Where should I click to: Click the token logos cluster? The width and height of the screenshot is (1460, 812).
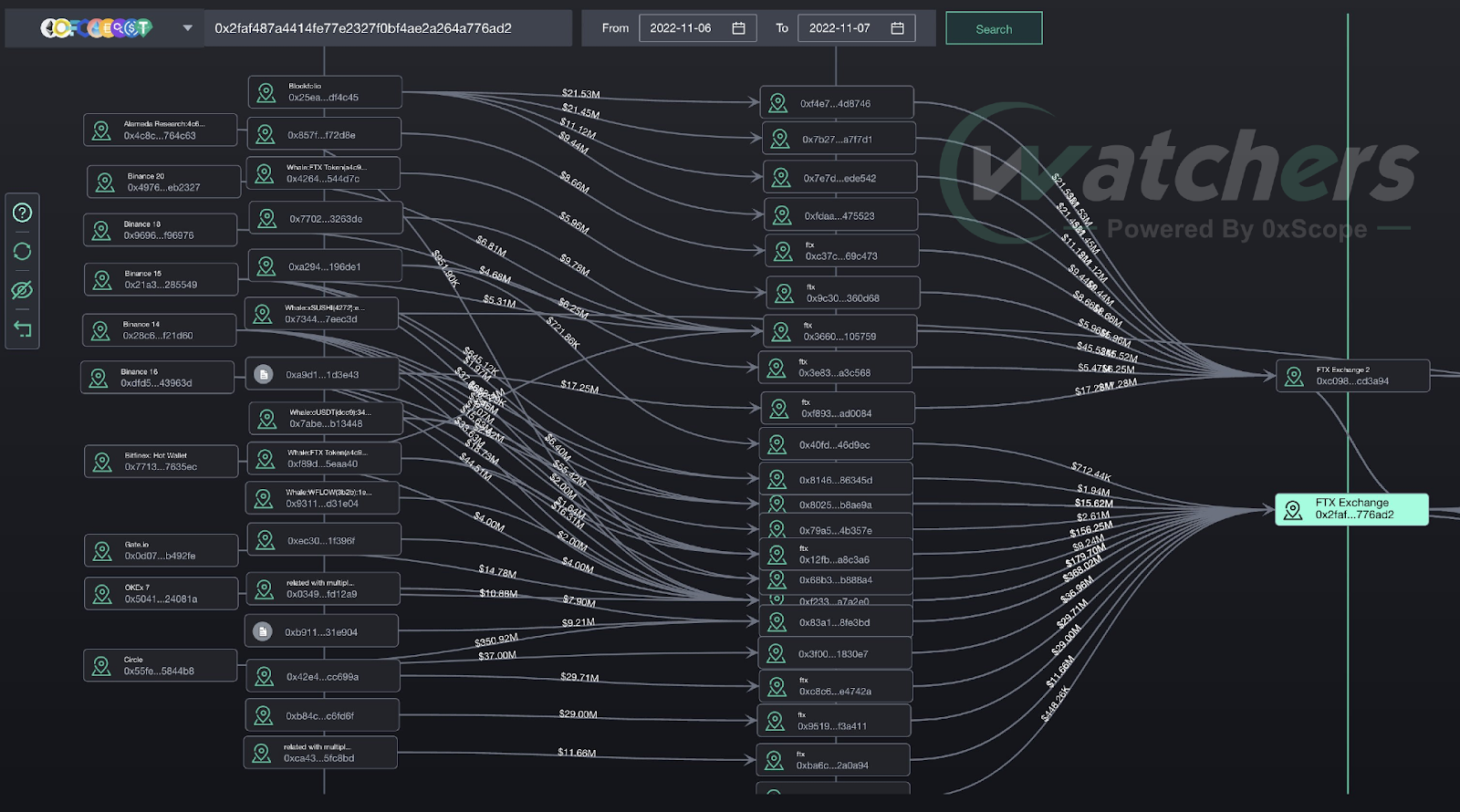pyautogui.click(x=96, y=28)
